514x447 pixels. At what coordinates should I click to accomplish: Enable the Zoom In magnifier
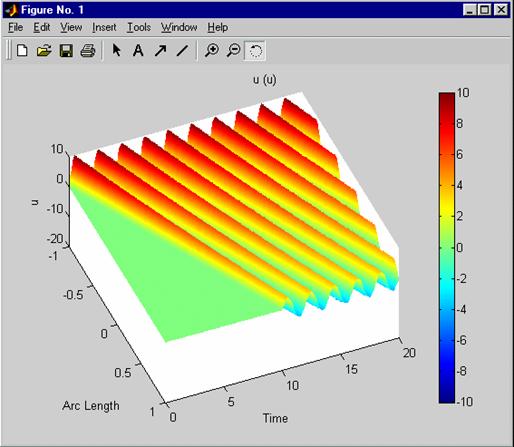click(212, 51)
